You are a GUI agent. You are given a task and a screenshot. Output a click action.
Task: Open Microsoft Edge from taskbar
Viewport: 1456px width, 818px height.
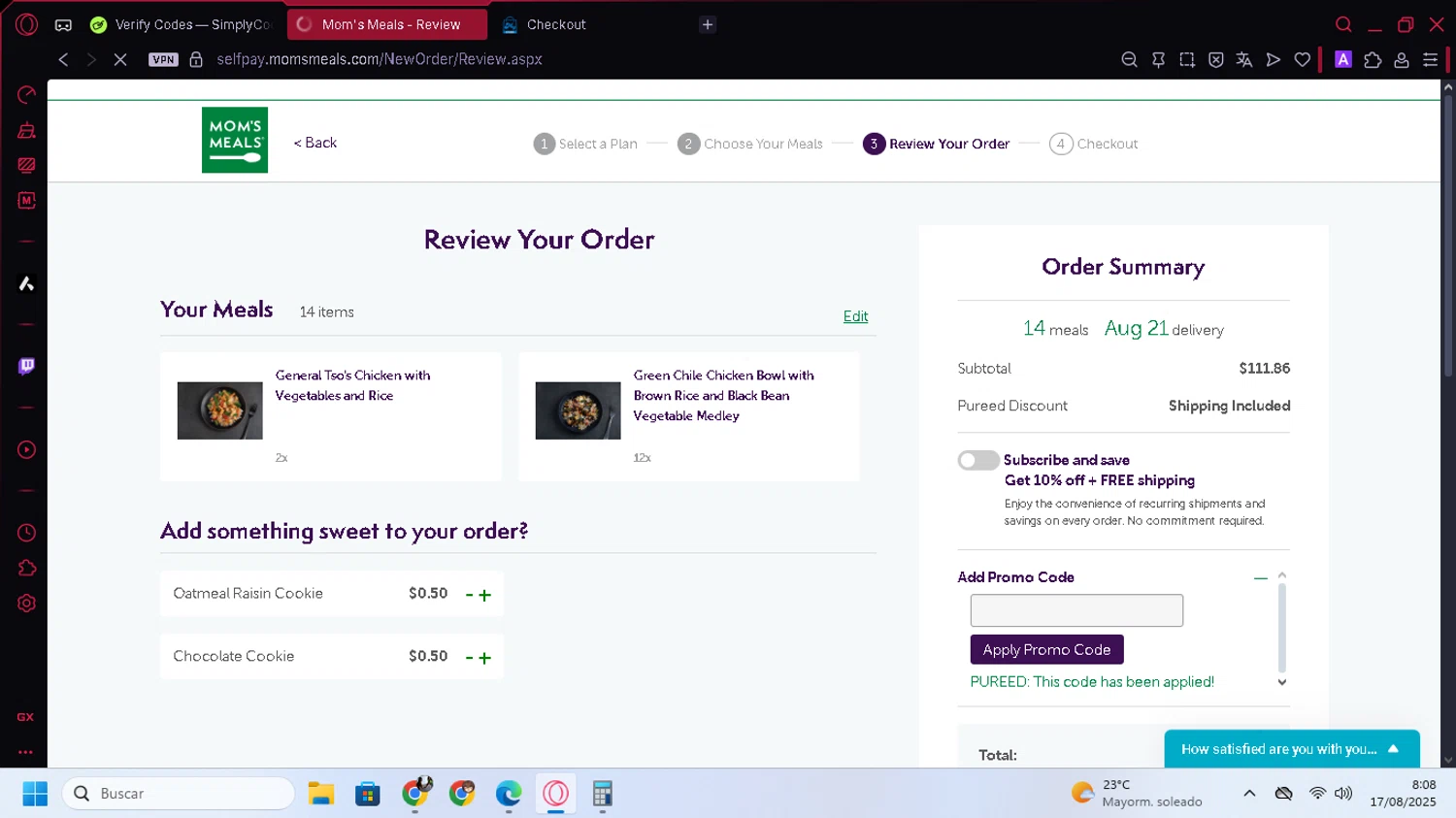(509, 794)
